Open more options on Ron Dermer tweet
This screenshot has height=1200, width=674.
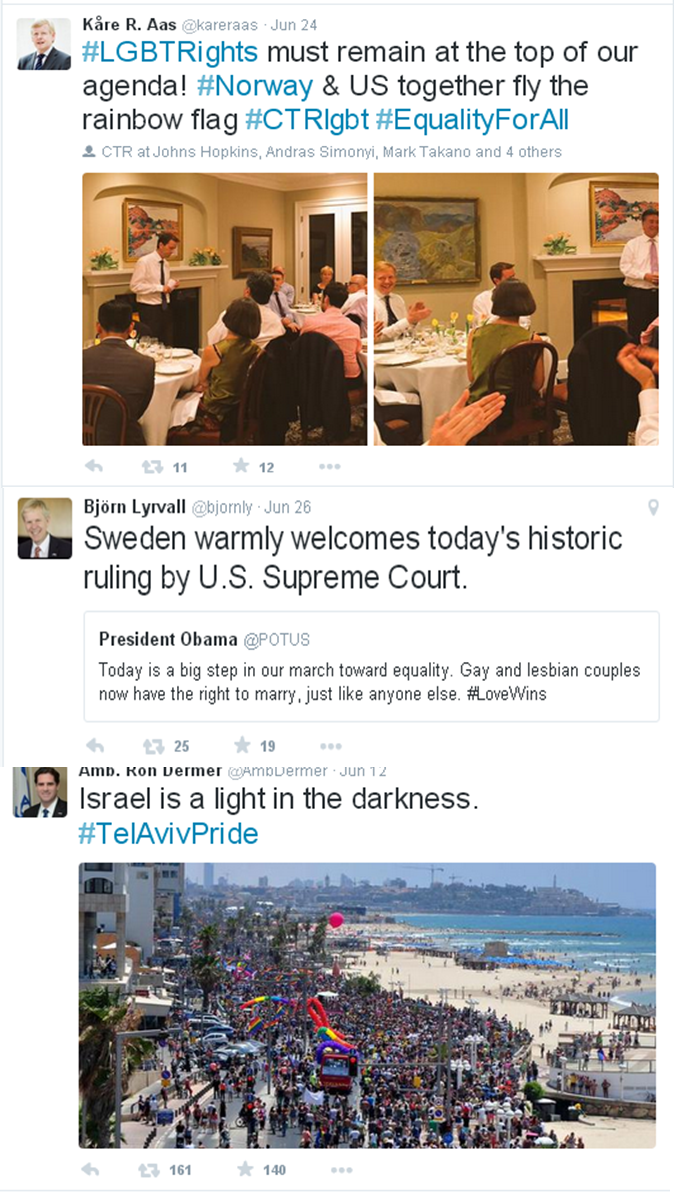tap(341, 1170)
